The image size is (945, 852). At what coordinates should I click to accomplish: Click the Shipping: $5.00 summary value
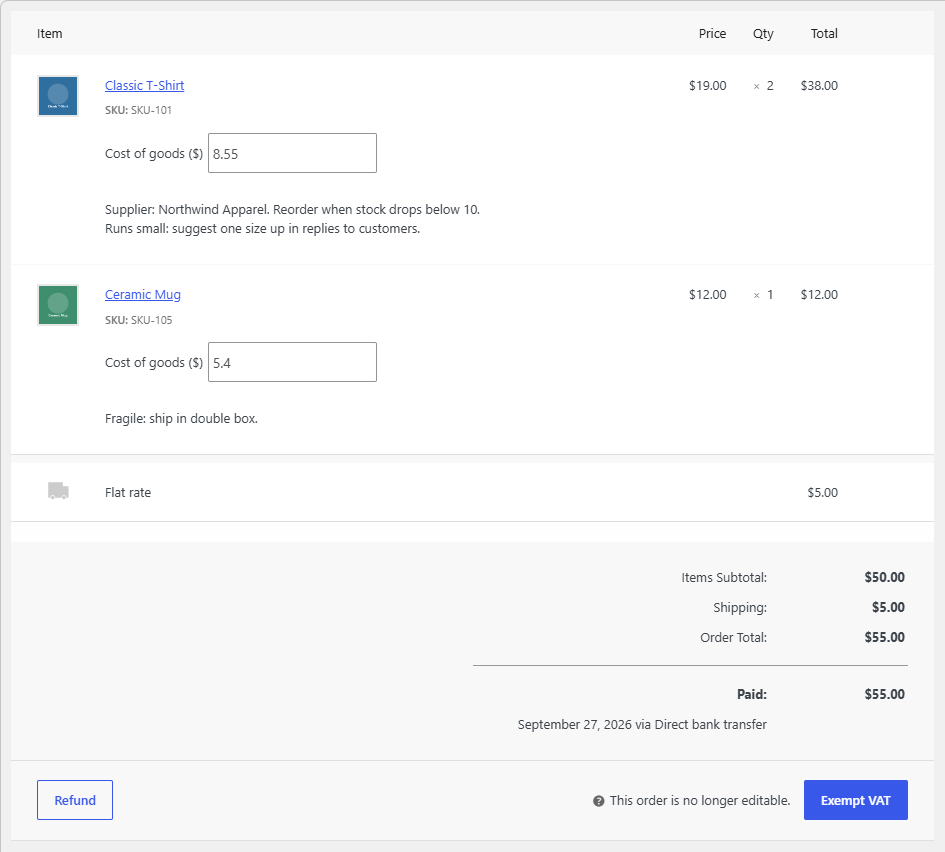coord(888,607)
